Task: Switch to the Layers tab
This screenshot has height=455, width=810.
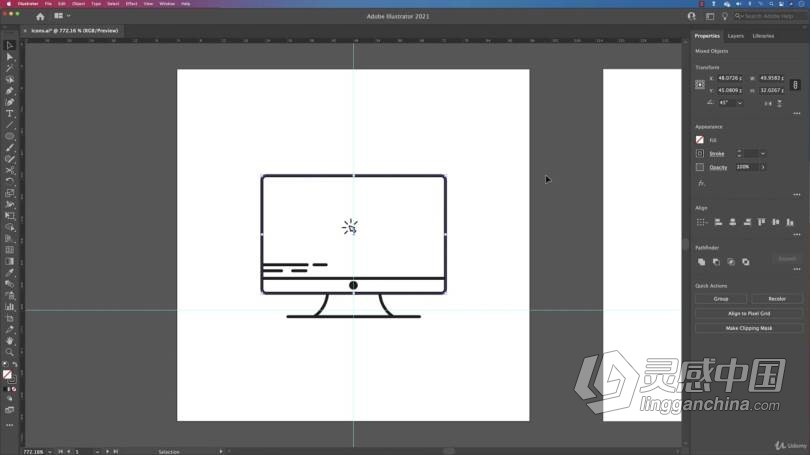Action: point(736,36)
